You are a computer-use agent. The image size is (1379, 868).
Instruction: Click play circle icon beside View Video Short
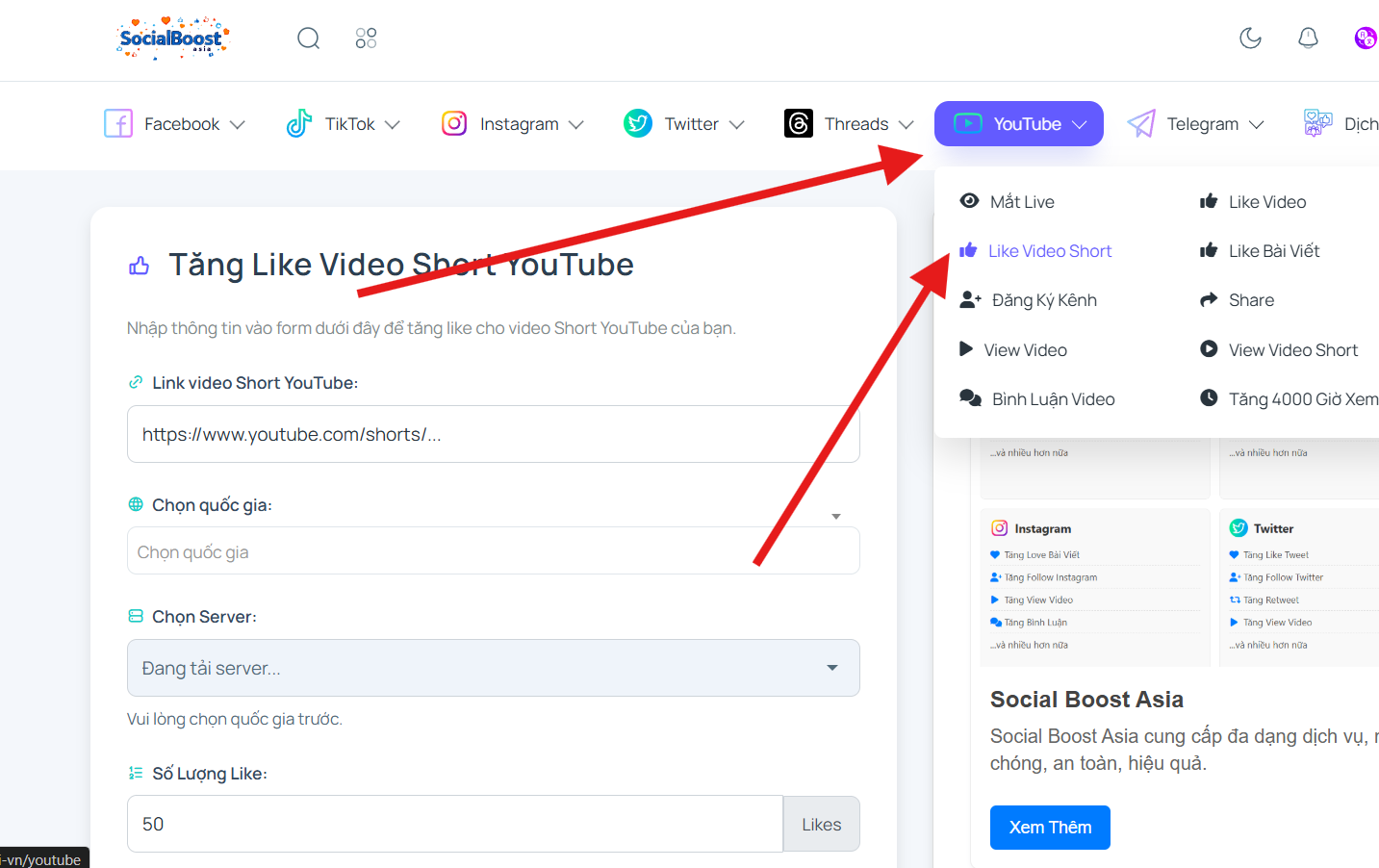(x=1209, y=348)
